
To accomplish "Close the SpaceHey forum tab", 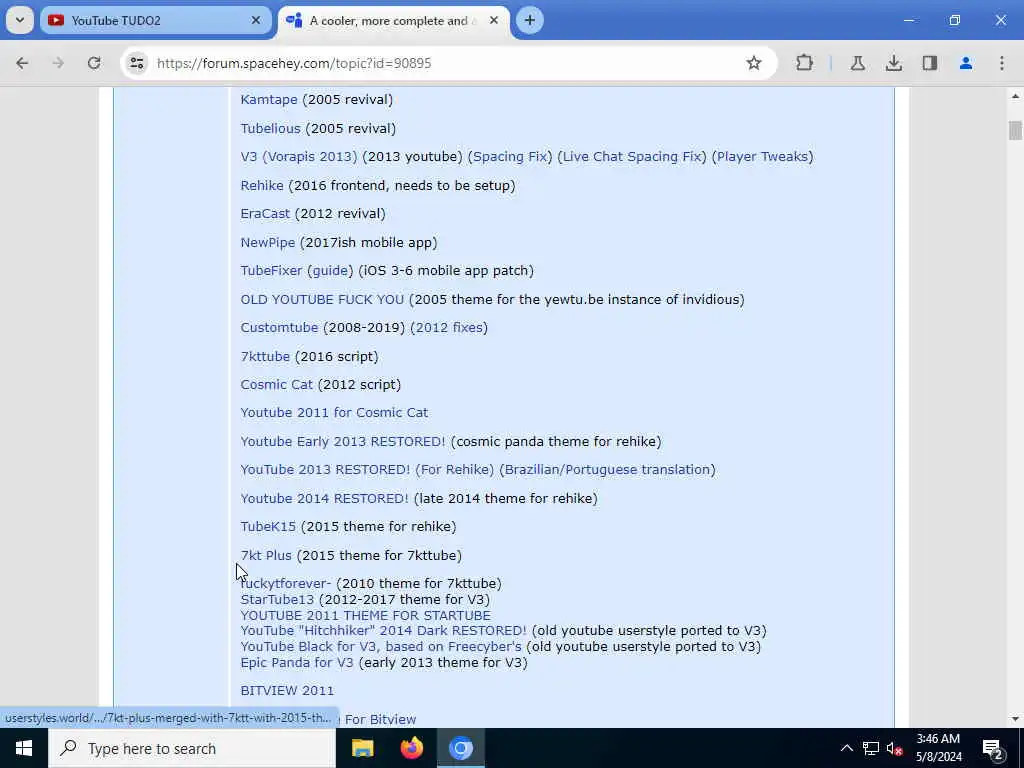I will (x=494, y=20).
